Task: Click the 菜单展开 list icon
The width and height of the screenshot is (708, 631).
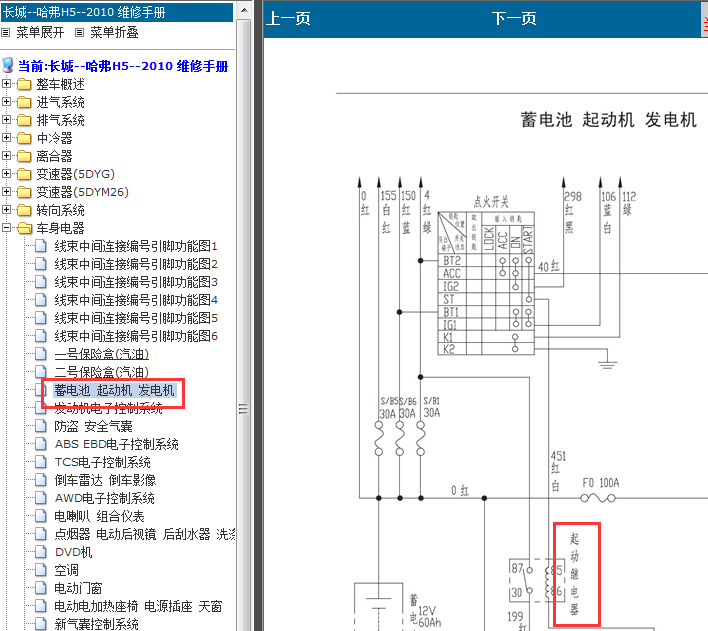Action: tap(5, 33)
